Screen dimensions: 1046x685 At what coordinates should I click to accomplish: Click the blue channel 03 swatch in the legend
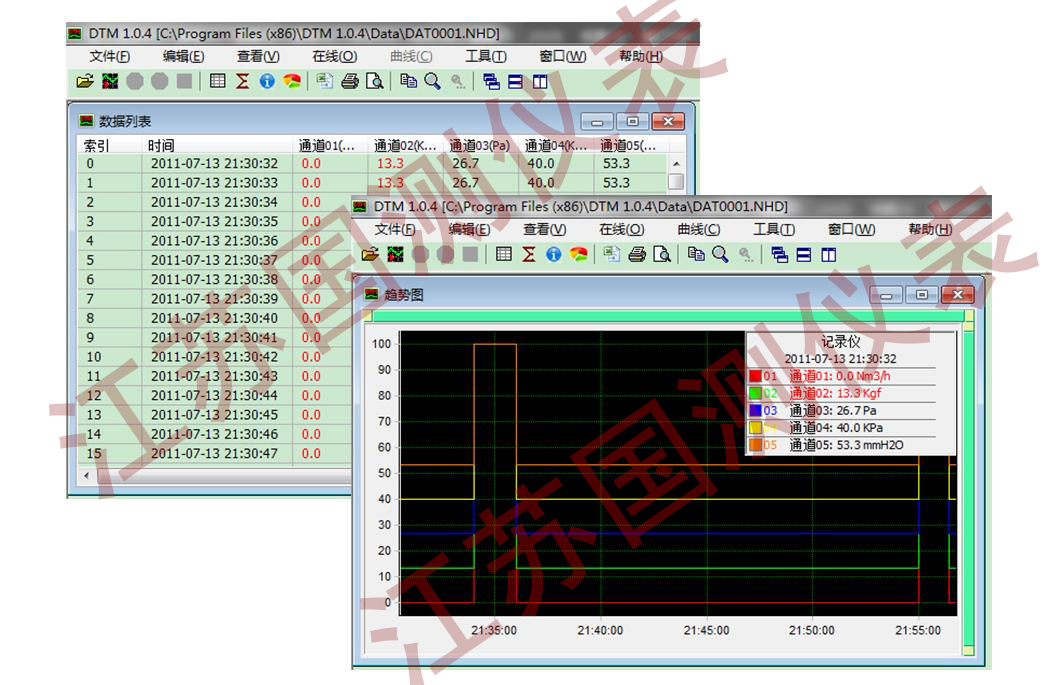[x=755, y=411]
